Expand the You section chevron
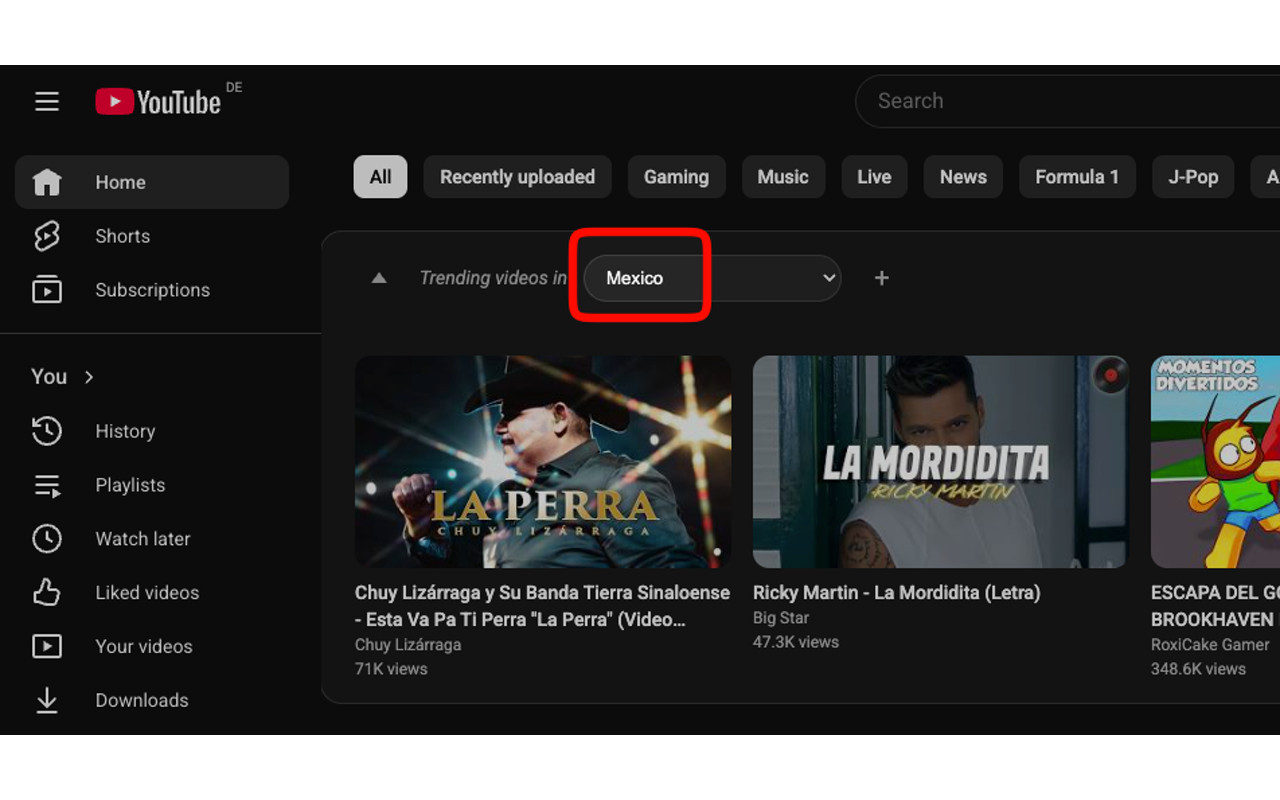Viewport: 1280px width, 800px height. click(89, 377)
